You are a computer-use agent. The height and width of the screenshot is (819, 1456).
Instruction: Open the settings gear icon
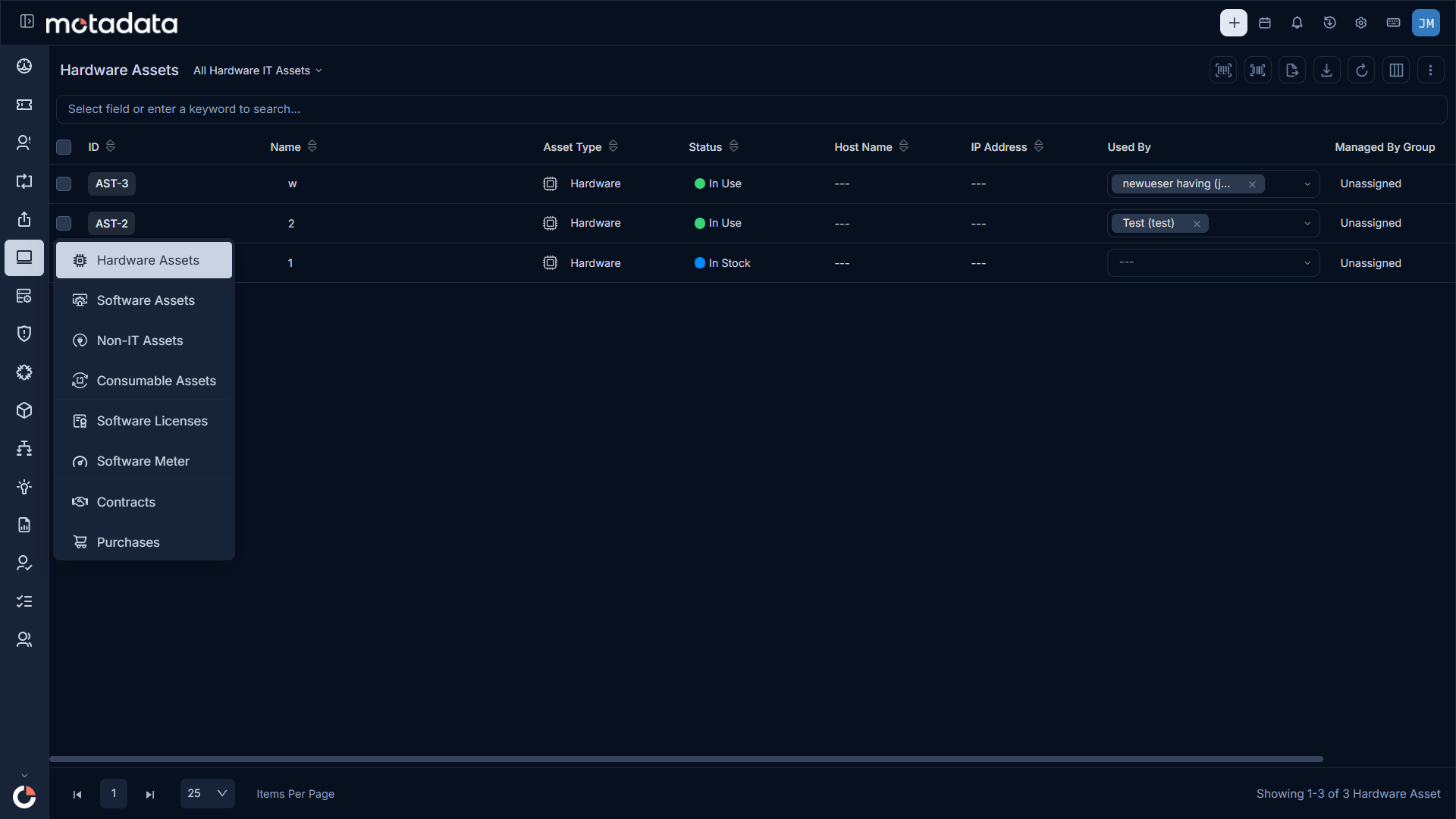[x=1361, y=23]
